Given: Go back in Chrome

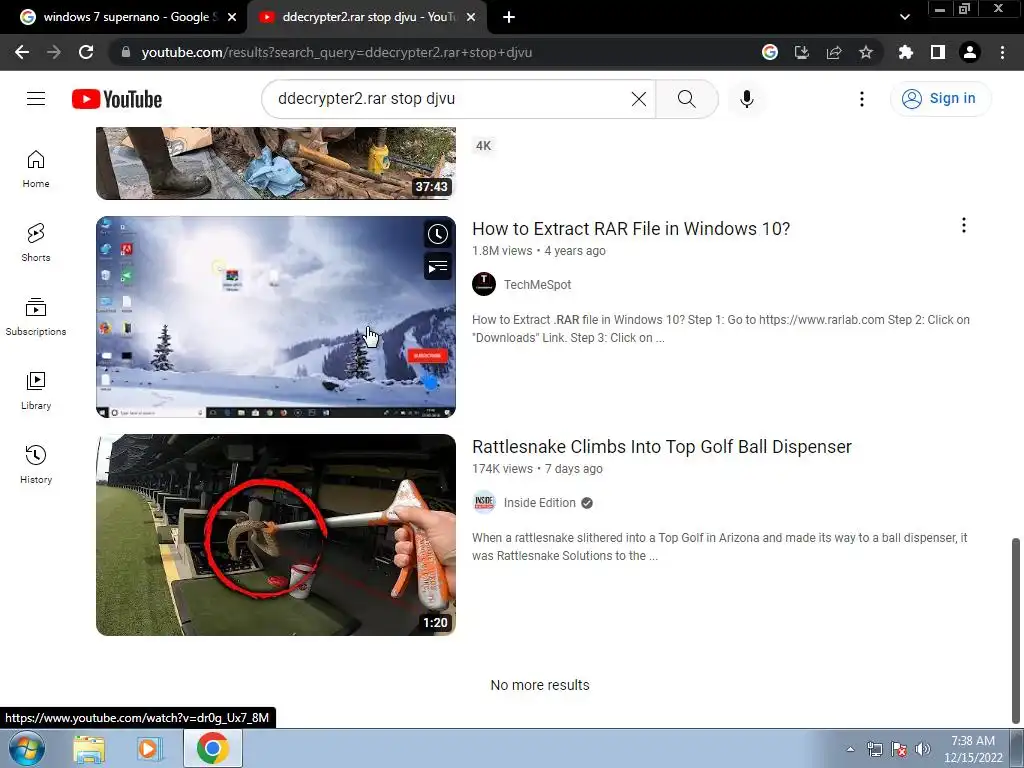Looking at the screenshot, I should pos(22,52).
